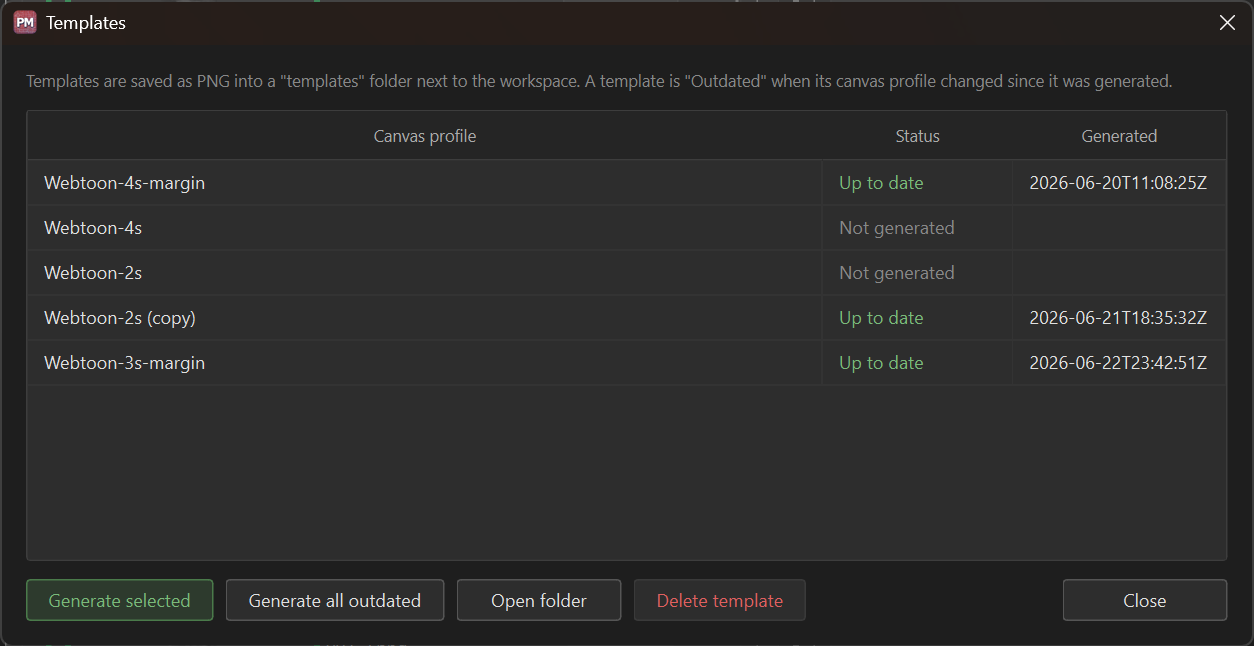Click the Generated column header
1254x646 pixels.
(x=1119, y=136)
